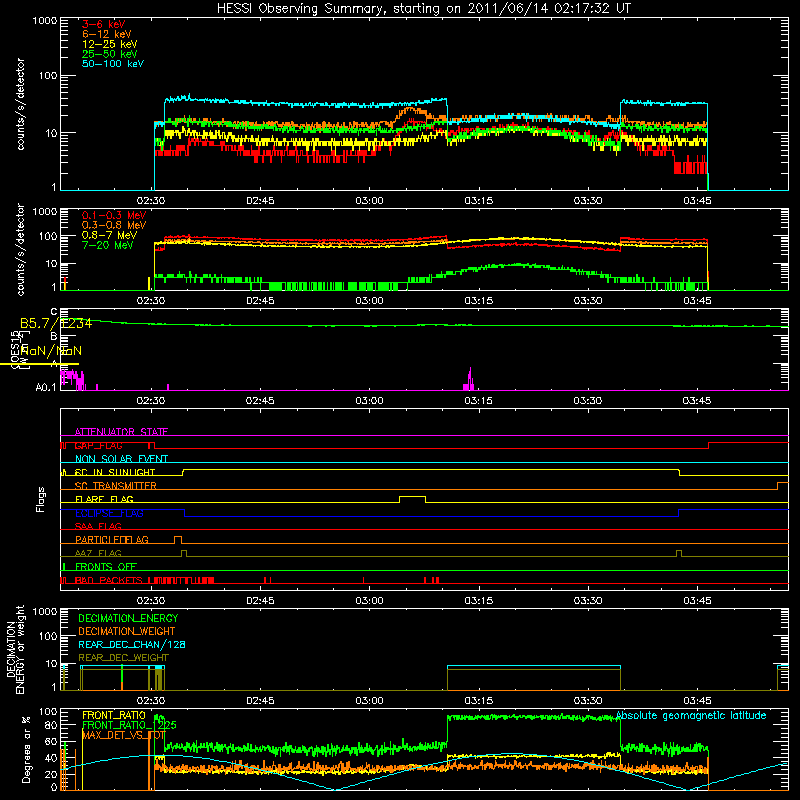The image size is (800, 800).
Task: Click the REAR_DEC_WEIGHT legend label
Action: (x=123, y=658)
